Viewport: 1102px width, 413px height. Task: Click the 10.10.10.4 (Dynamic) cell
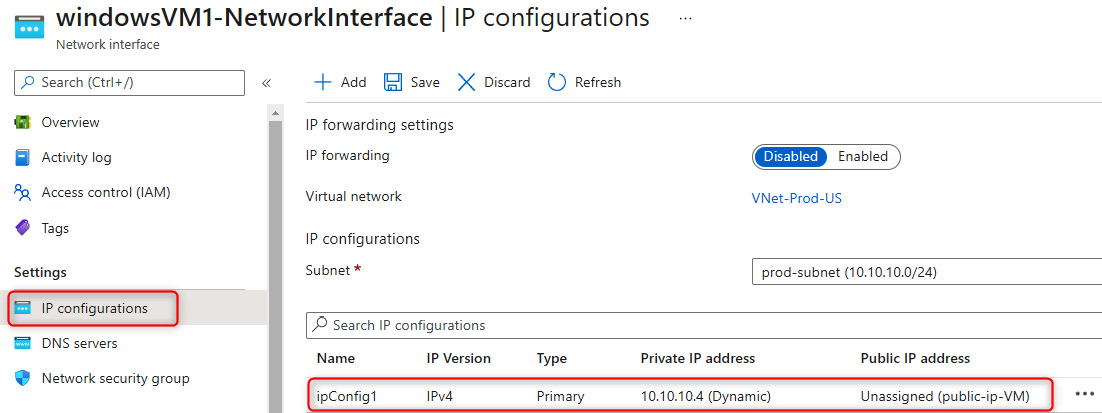pos(706,396)
